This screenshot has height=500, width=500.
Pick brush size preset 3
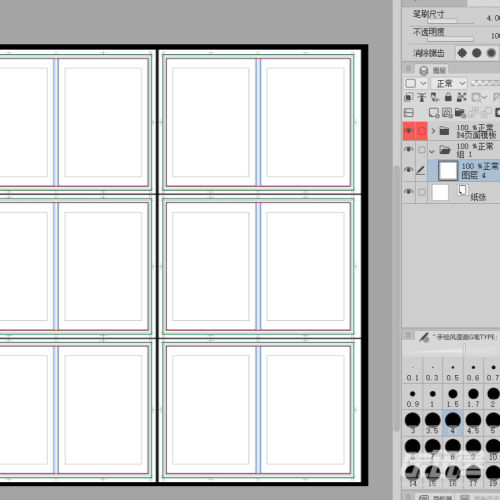pos(412,423)
